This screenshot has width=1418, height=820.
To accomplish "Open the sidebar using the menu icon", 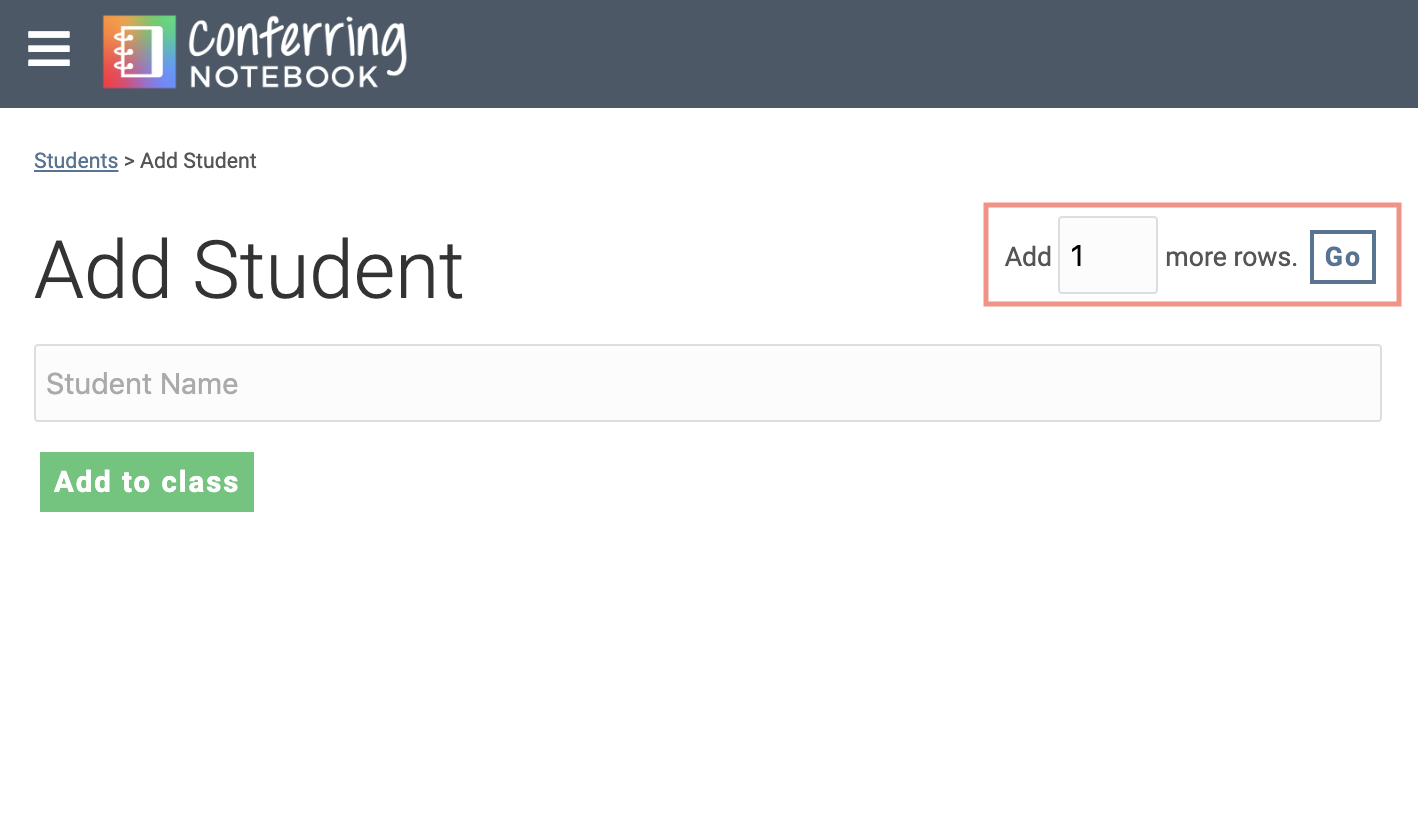I will tap(48, 49).
